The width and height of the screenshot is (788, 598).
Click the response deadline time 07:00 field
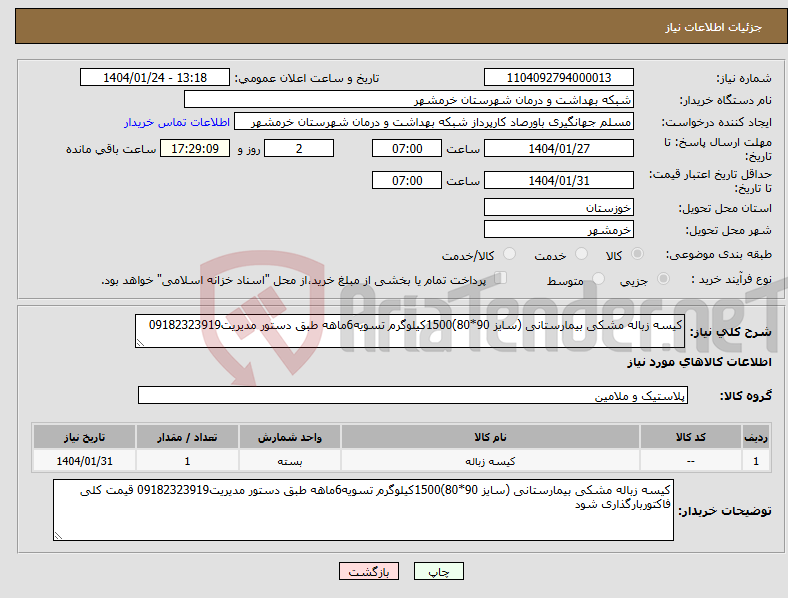pos(407,148)
